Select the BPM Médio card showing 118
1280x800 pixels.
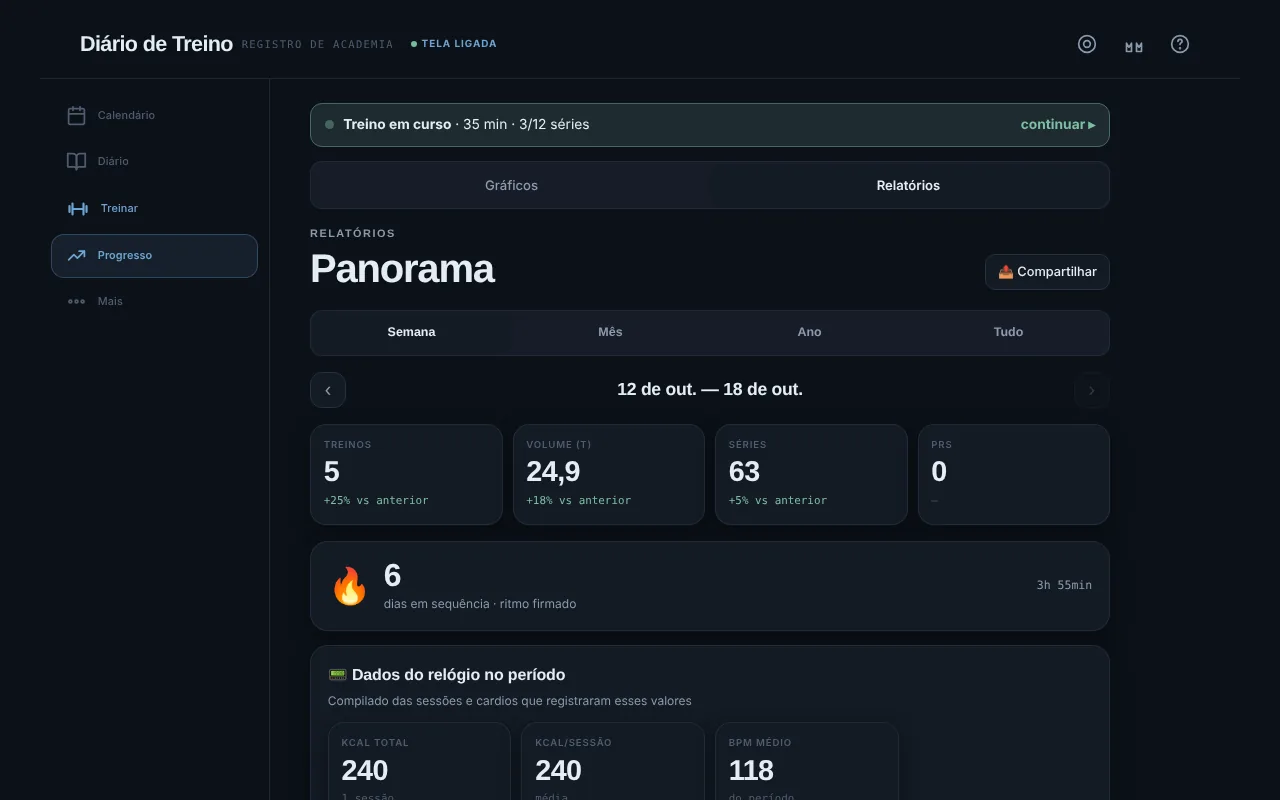point(807,761)
